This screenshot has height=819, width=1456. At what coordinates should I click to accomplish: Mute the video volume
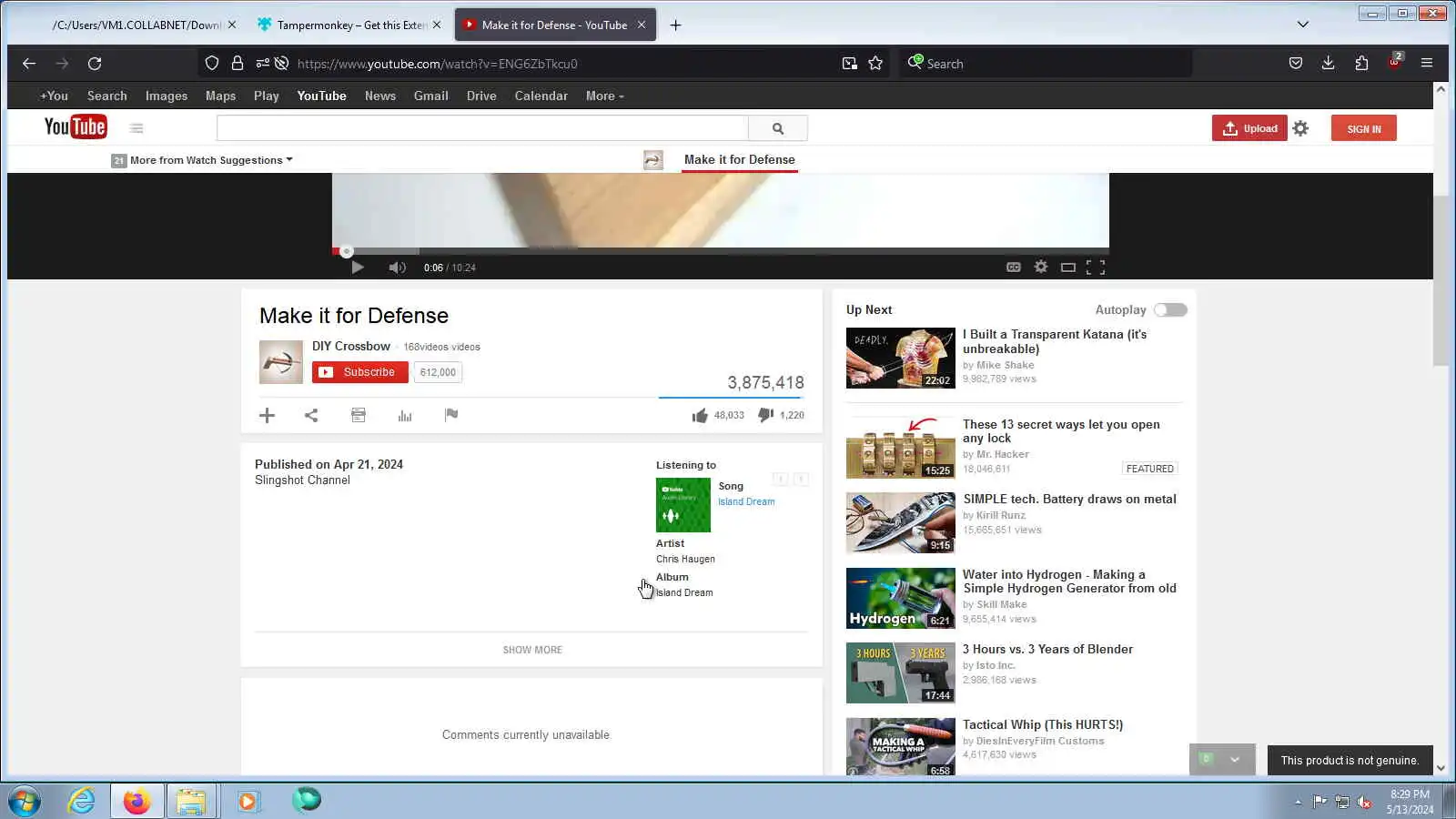point(397,268)
